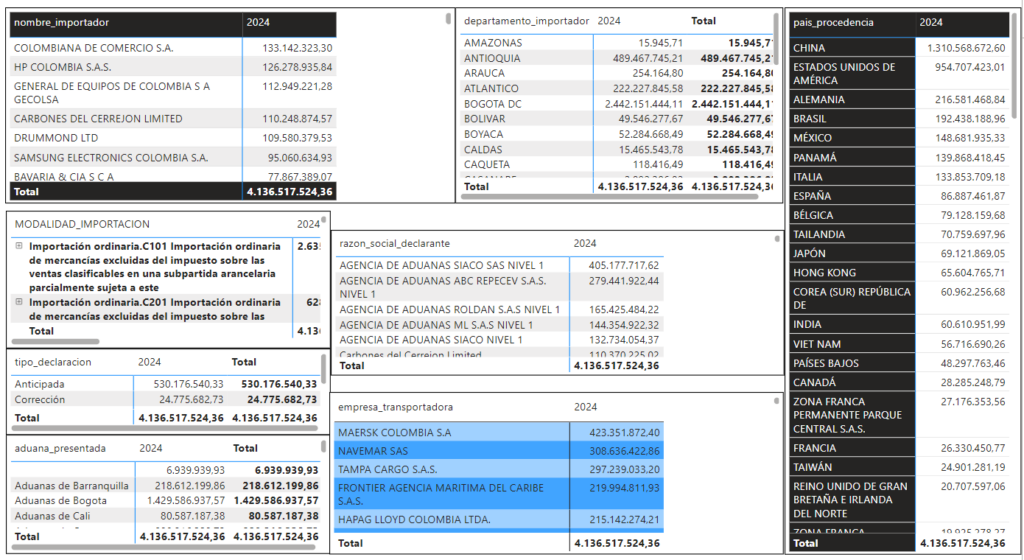
Task: Select the AMAZONAS department row
Action: (x=617, y=42)
